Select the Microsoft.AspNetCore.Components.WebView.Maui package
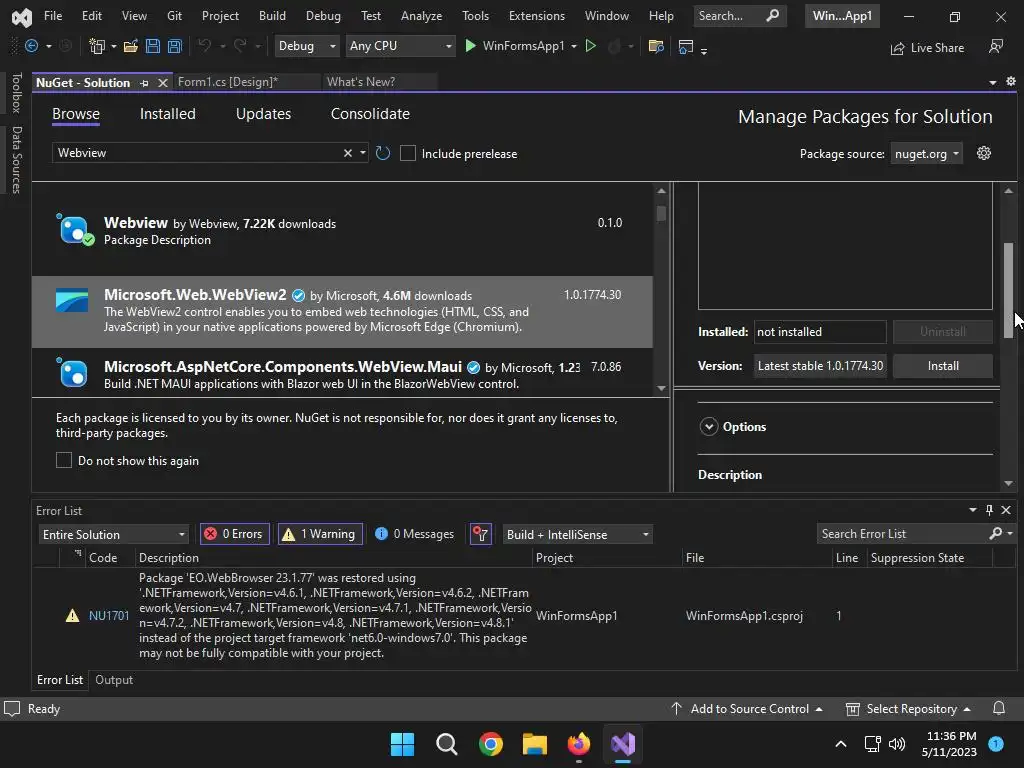This screenshot has height=768, width=1024. coord(342,372)
